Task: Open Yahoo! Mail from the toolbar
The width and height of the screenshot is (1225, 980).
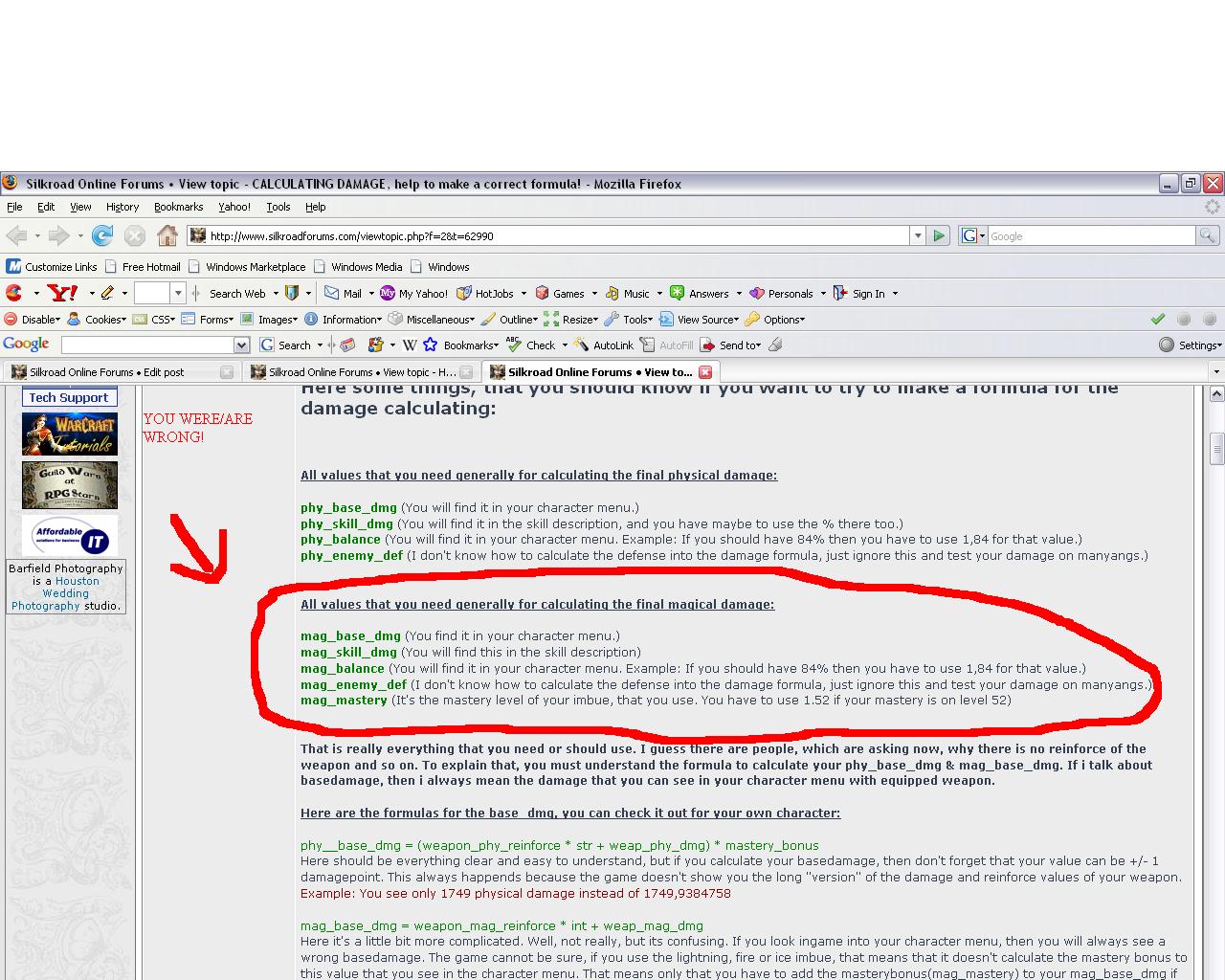Action: click(343, 294)
